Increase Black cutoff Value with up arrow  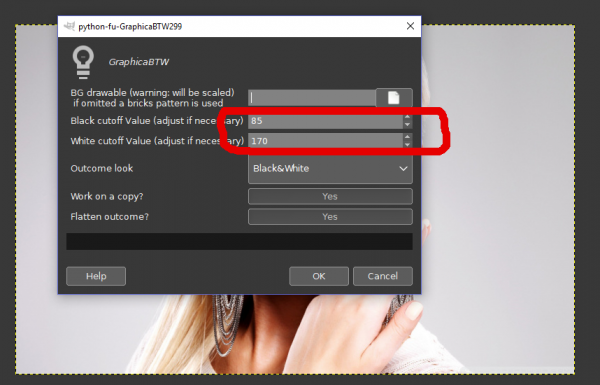click(x=407, y=117)
